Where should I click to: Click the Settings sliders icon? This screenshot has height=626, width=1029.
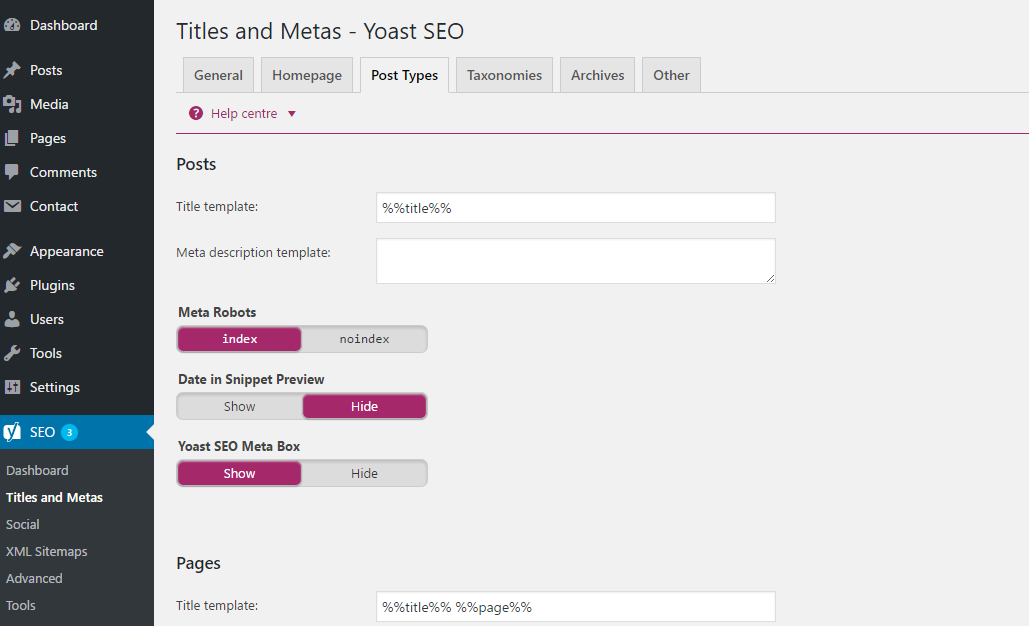pyautogui.click(x=12, y=387)
